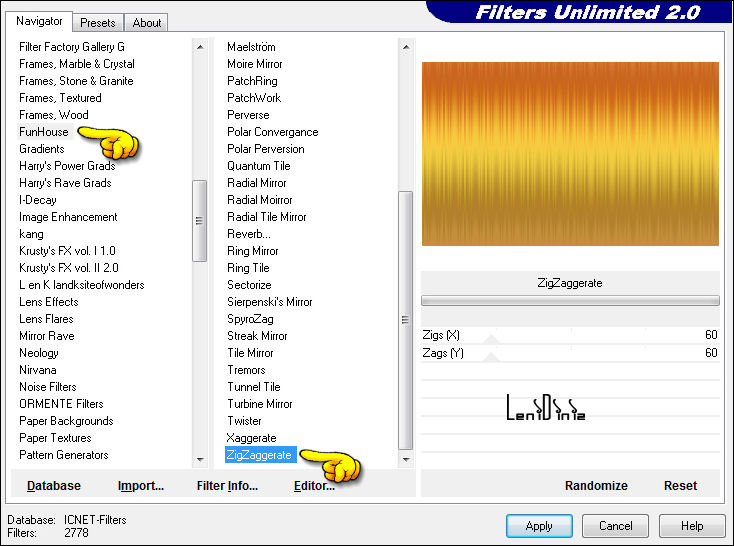This screenshot has height=546, width=734.
Task: Select the kang category
Action: (31, 234)
